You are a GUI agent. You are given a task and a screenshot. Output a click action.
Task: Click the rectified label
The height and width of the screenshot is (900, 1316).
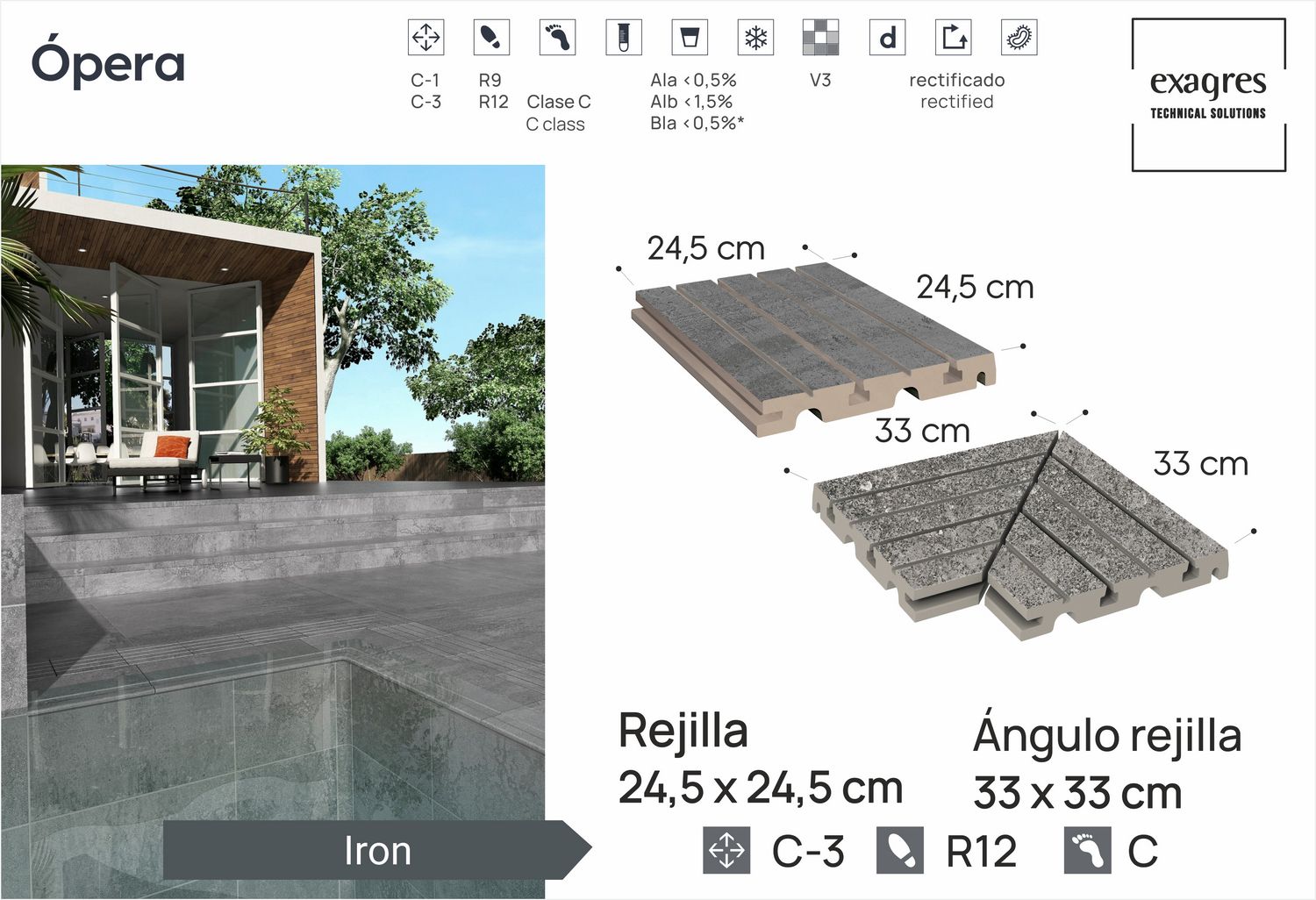click(x=956, y=102)
